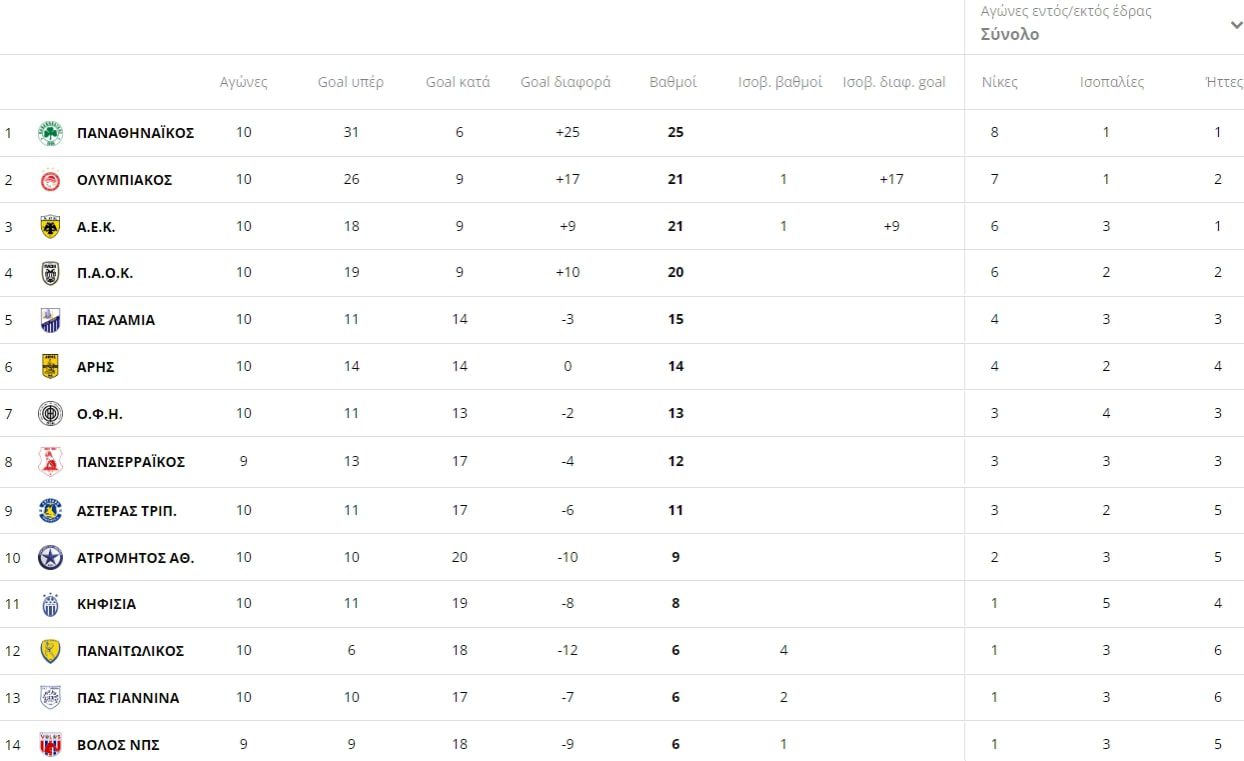Sort table by Βαθμοί column
This screenshot has height=761, width=1244.
click(673, 82)
